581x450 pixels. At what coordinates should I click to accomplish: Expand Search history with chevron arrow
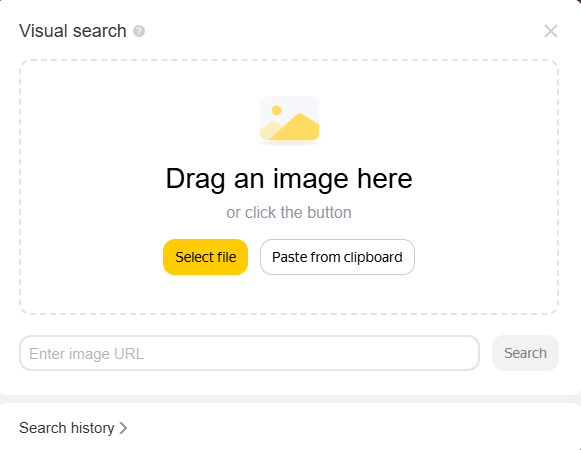point(123,428)
